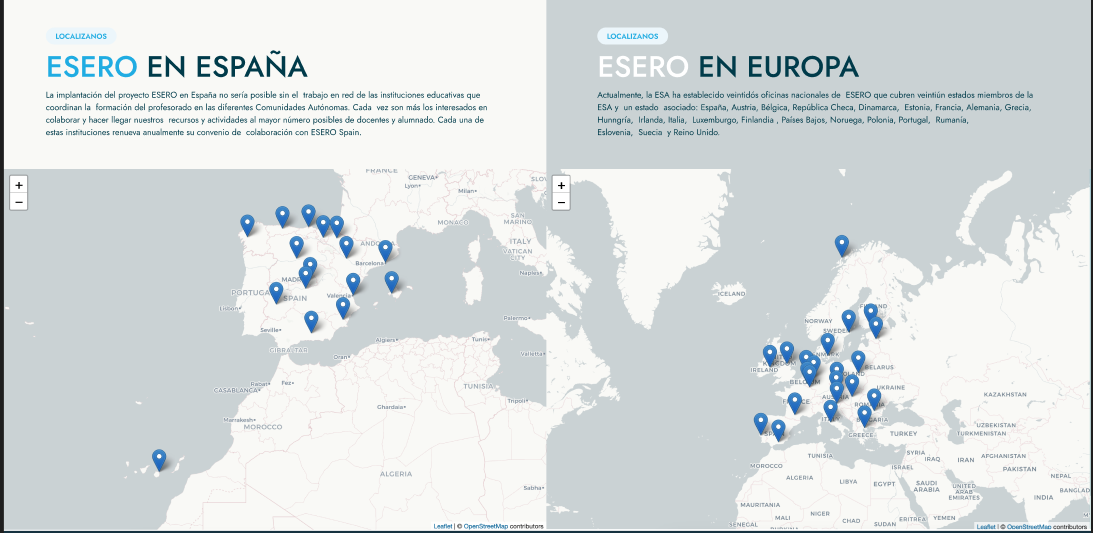Image resolution: width=1093 pixels, height=533 pixels.
Task: Click the 'ESERO EN ESPAÑA' heading
Action: click(x=176, y=67)
